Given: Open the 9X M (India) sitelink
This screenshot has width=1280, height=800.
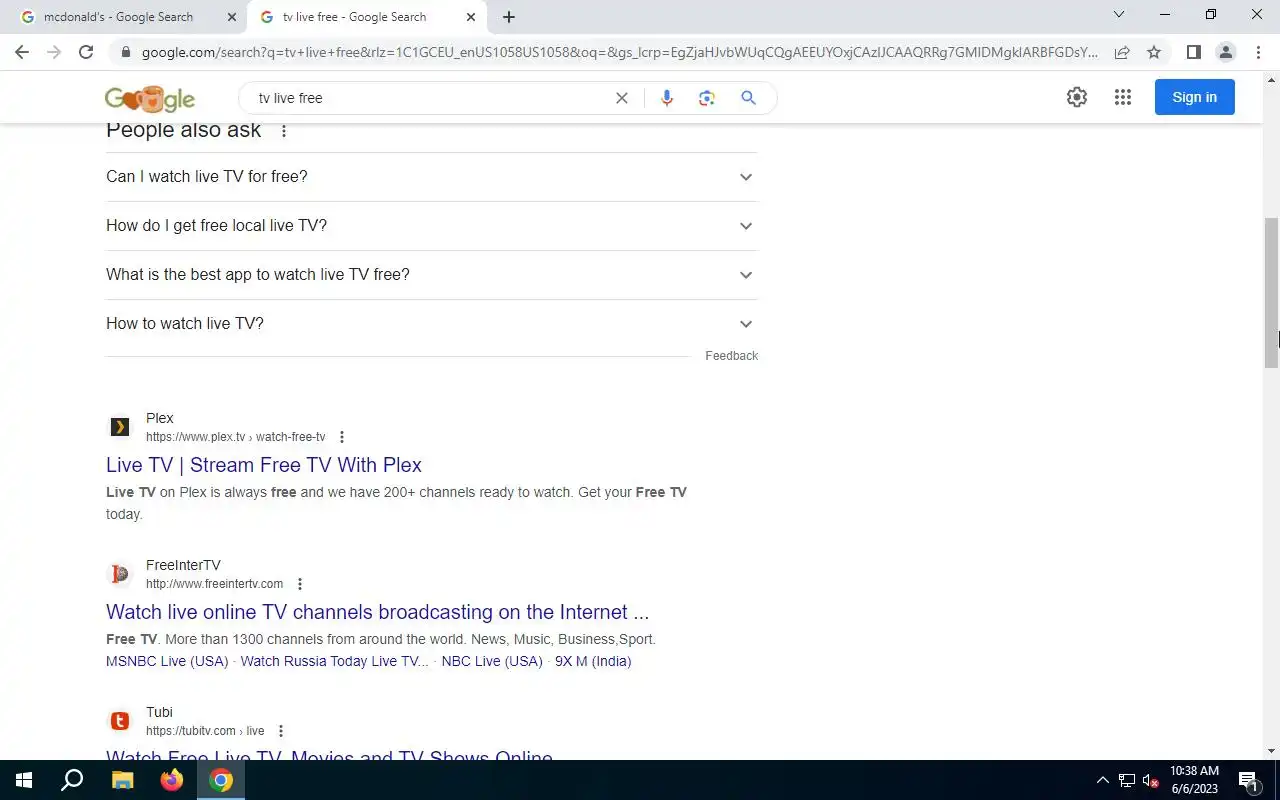Looking at the screenshot, I should click(x=593, y=661).
